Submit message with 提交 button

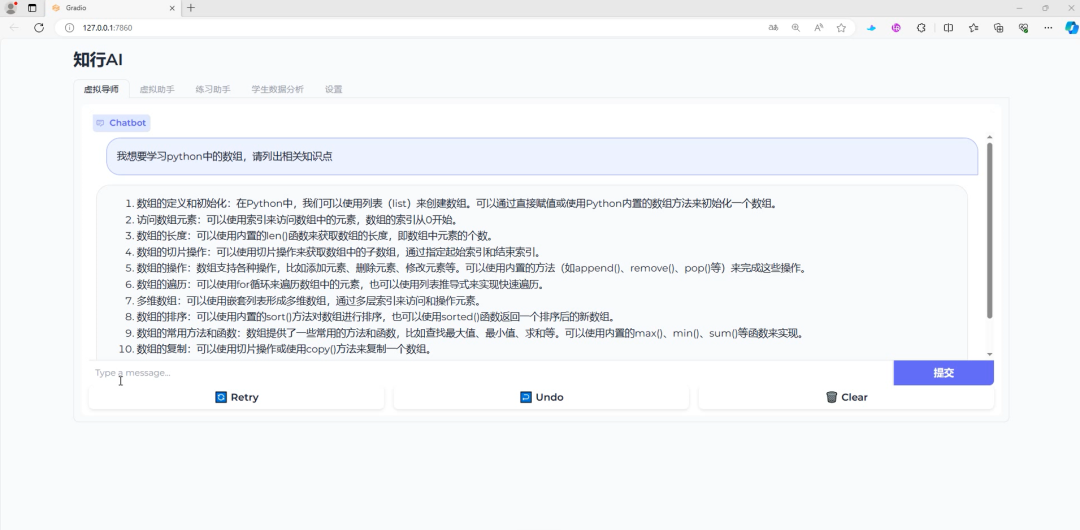[x=943, y=373]
